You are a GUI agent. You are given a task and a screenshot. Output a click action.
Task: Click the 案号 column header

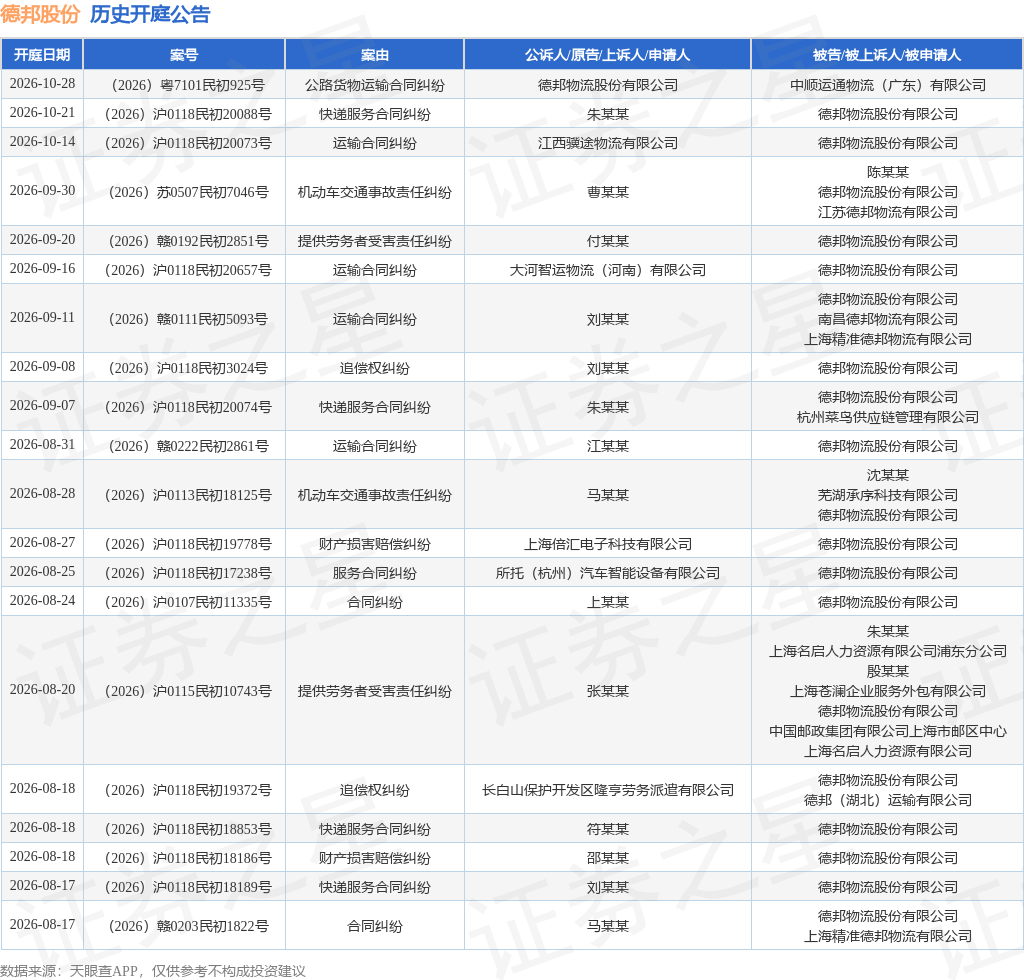[184, 55]
